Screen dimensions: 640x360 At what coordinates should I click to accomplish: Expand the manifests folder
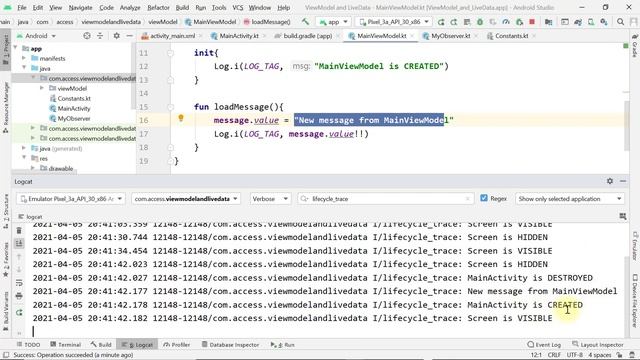(x=24, y=58)
